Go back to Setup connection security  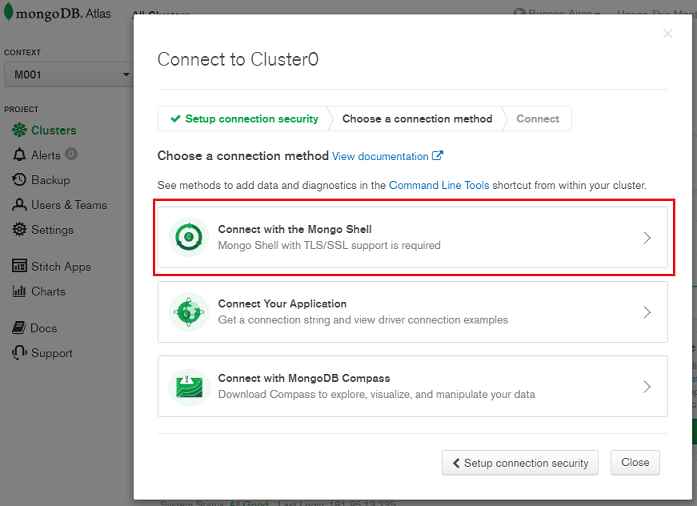[x=520, y=463]
